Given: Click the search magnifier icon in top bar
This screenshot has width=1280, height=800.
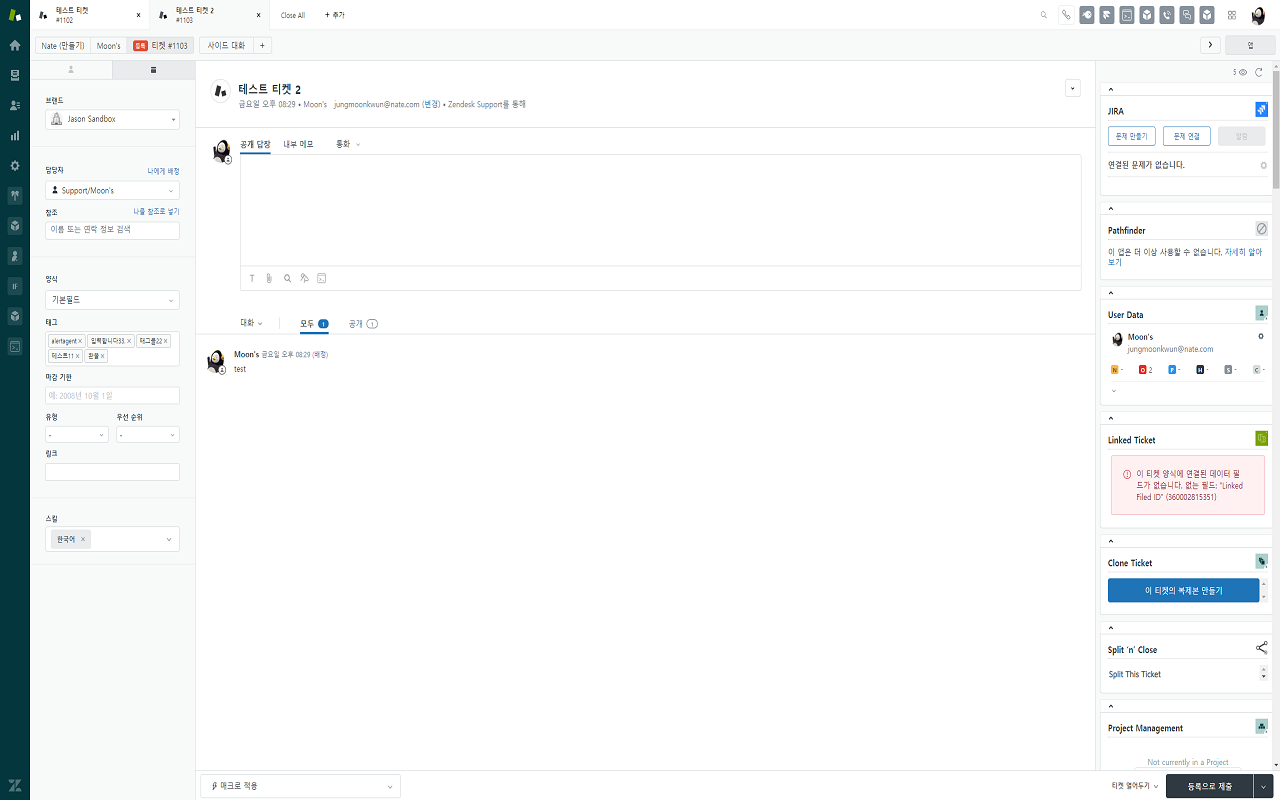Looking at the screenshot, I should 1043,14.
